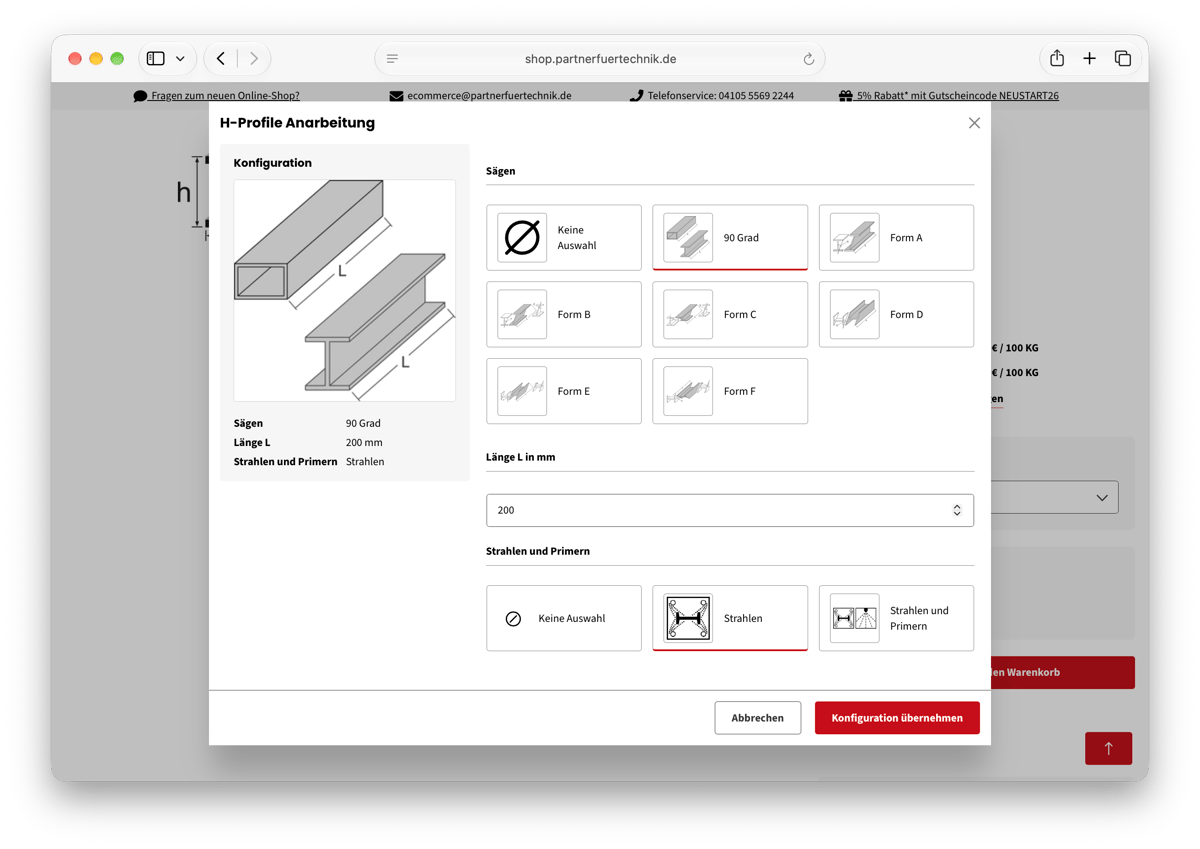This screenshot has height=849, width=1200.
Task: Select the Form B sawing option
Action: 564,315
